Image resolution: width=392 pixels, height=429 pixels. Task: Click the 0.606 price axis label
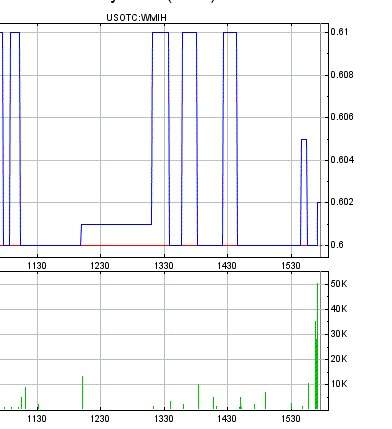click(x=342, y=117)
